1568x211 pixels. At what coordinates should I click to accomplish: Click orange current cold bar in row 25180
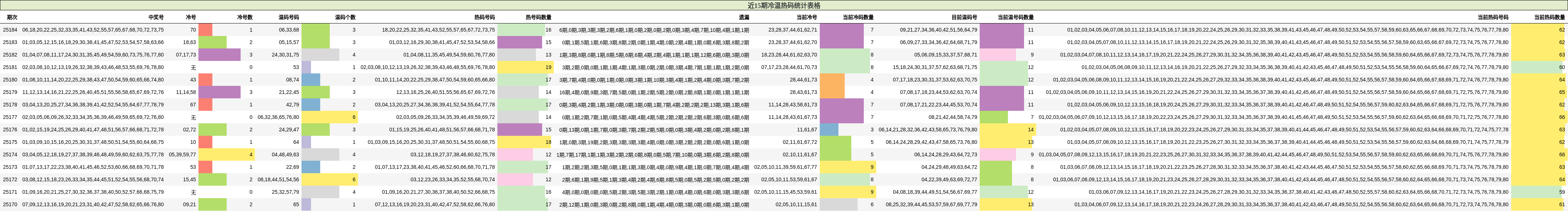[x=832, y=79]
